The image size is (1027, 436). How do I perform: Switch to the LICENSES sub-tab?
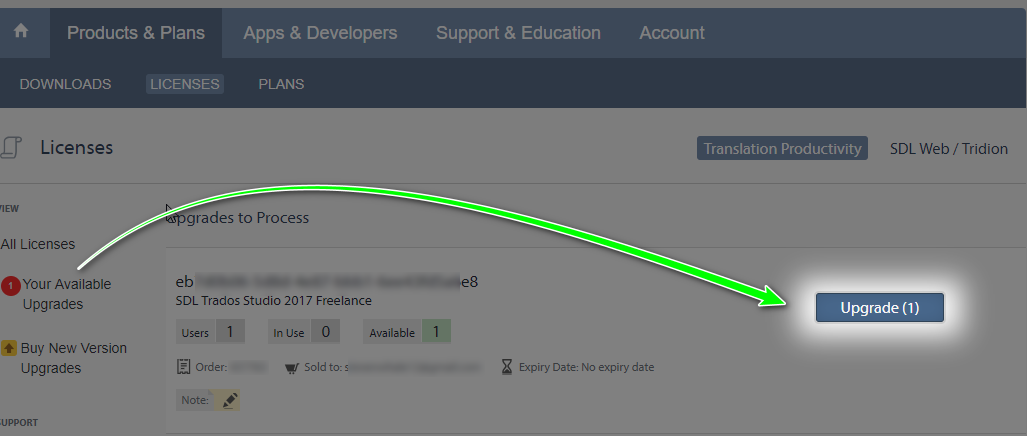pos(185,84)
